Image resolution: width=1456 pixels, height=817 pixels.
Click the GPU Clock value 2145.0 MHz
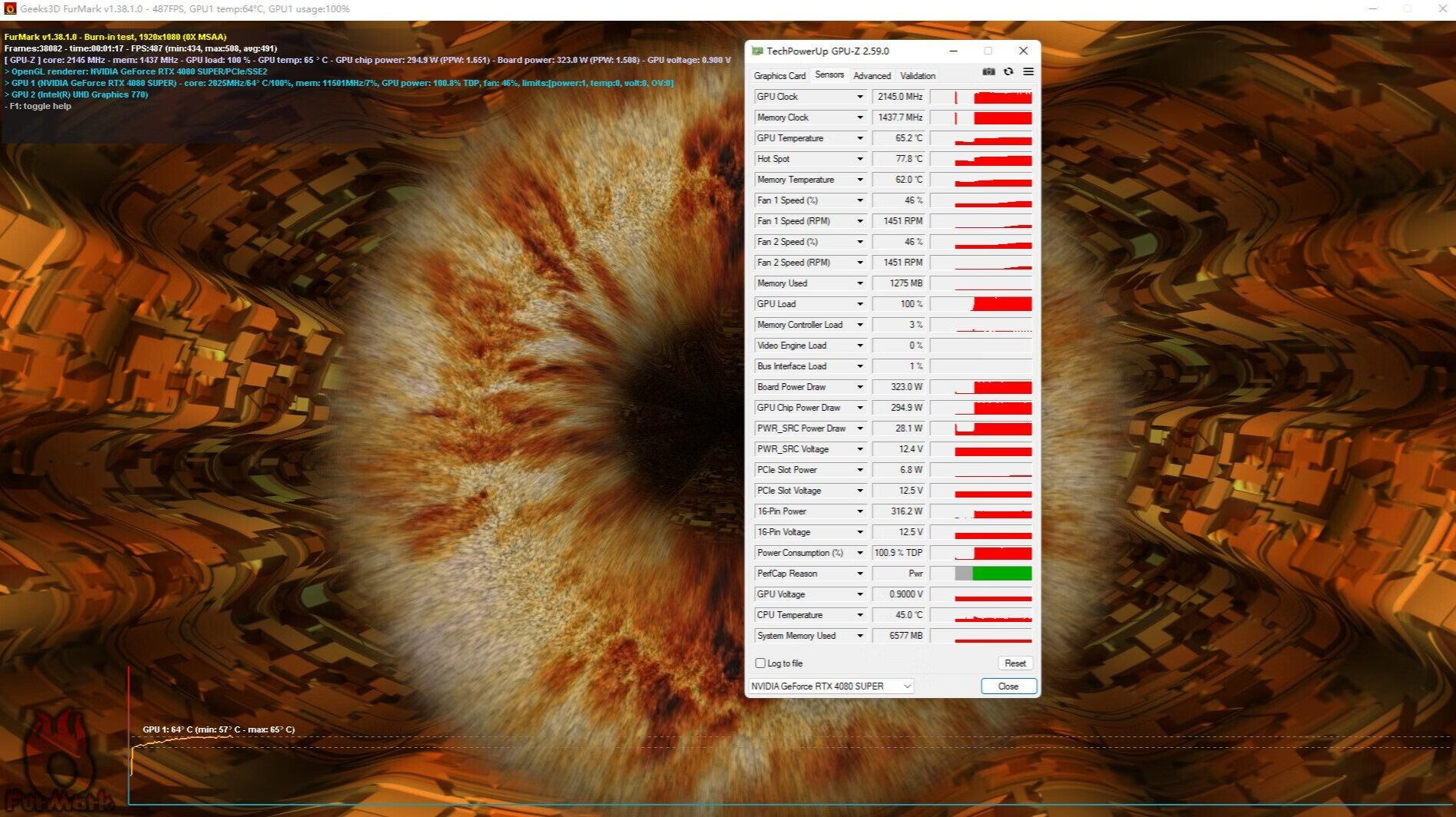[899, 97]
